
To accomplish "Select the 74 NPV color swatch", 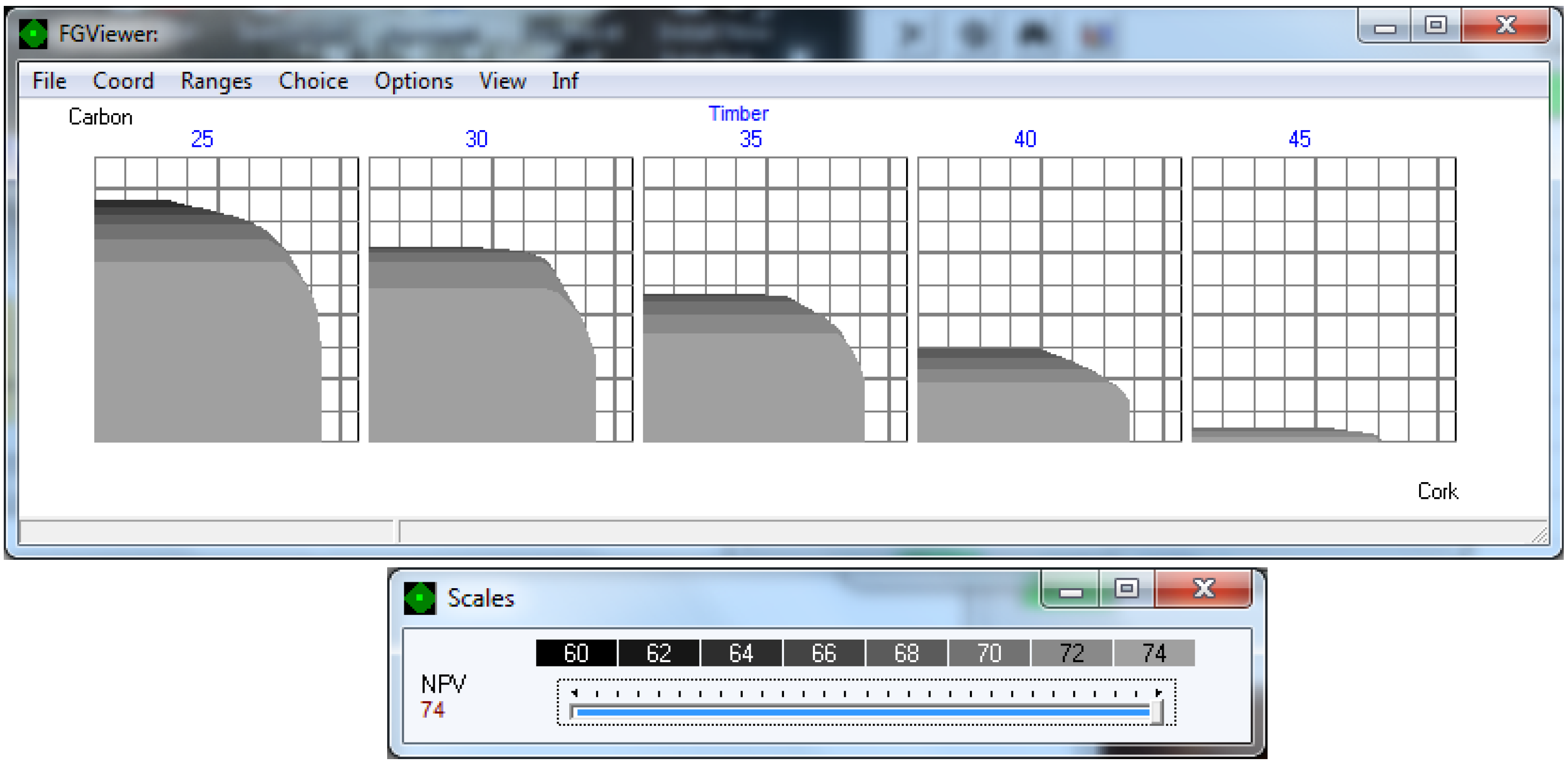I will click(1154, 653).
